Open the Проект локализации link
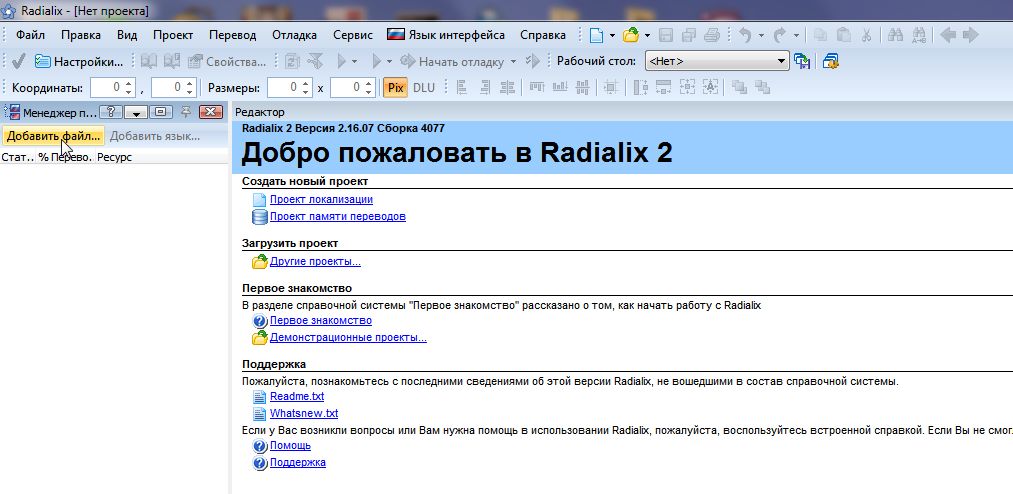The image size is (1013, 494). pos(321,200)
